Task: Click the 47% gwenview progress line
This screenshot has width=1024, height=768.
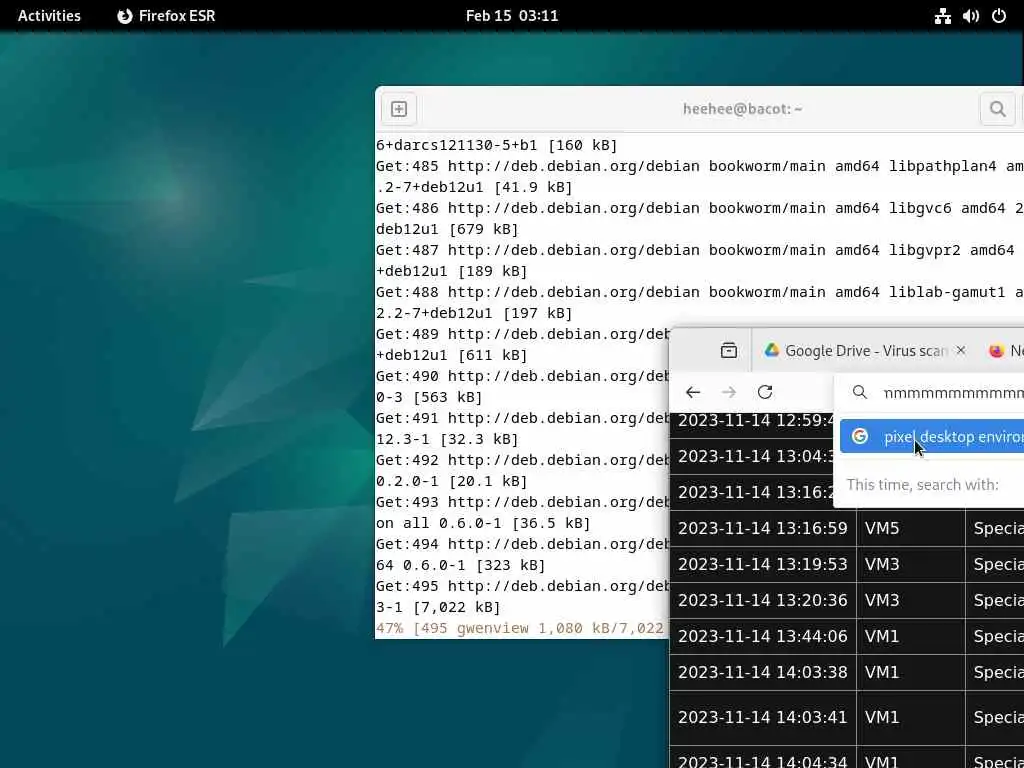Action: pos(522,628)
